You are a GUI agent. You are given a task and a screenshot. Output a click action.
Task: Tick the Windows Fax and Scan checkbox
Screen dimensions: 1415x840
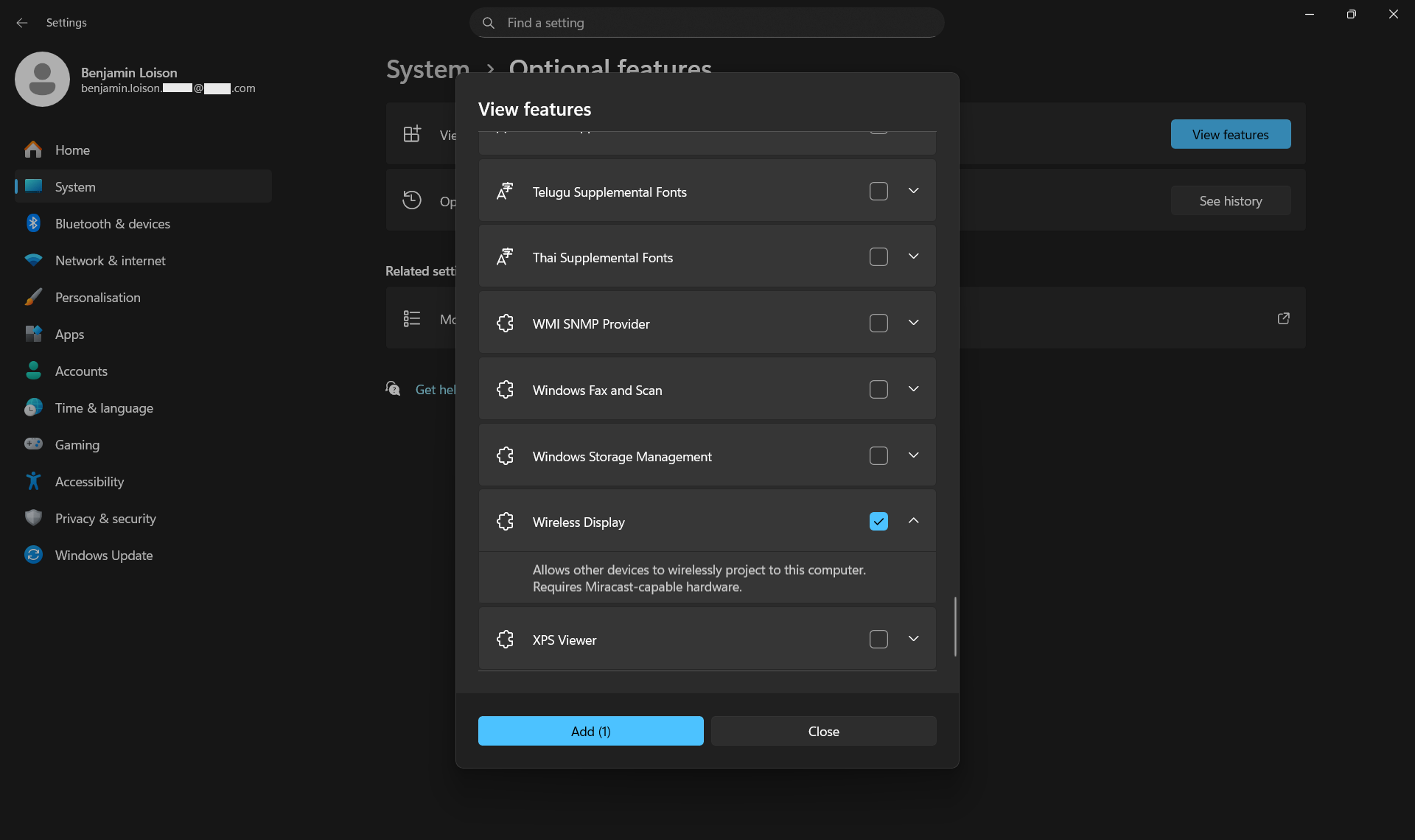pos(878,389)
